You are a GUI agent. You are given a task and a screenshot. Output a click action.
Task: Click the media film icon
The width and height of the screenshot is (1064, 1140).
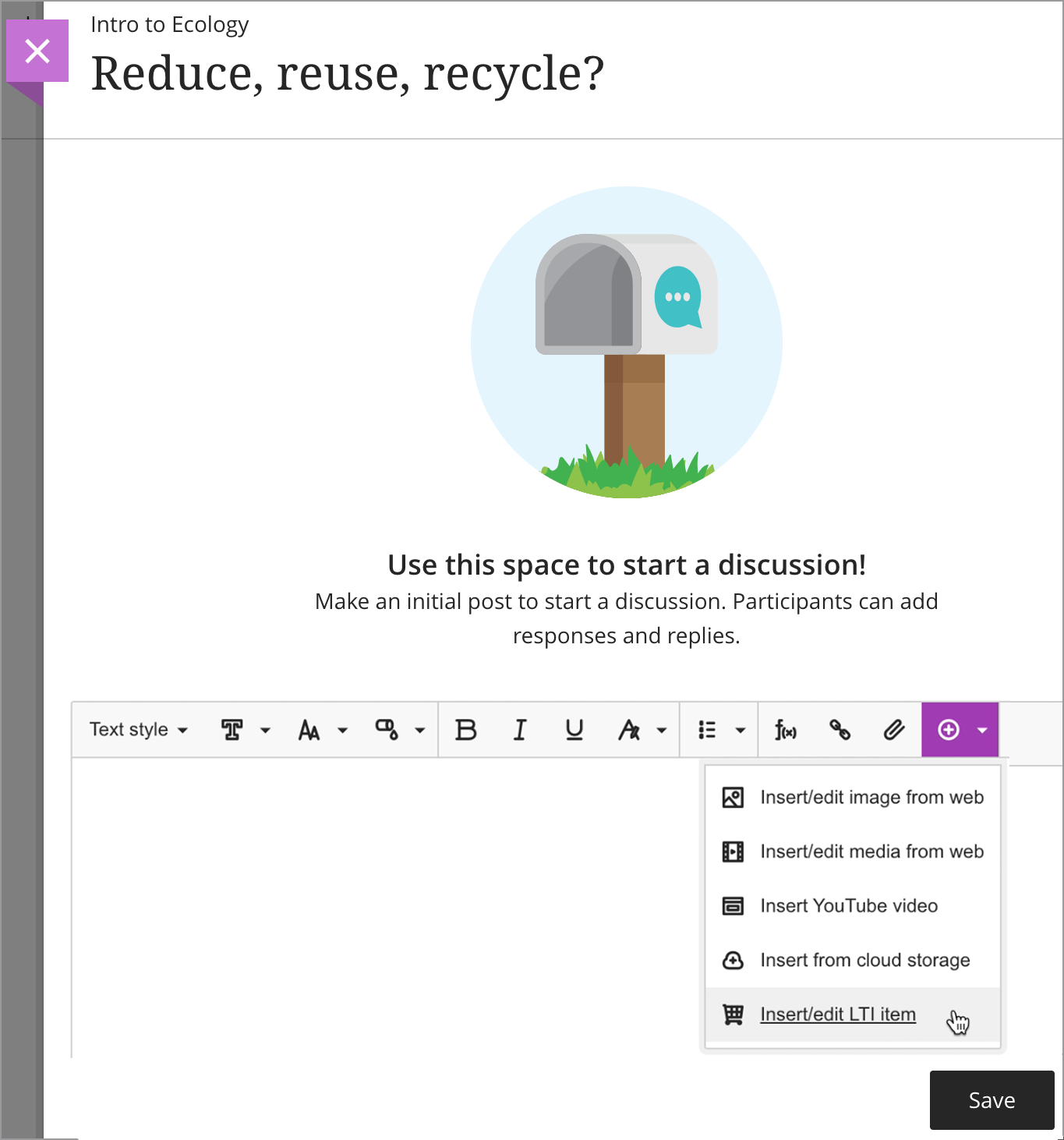coord(733,851)
